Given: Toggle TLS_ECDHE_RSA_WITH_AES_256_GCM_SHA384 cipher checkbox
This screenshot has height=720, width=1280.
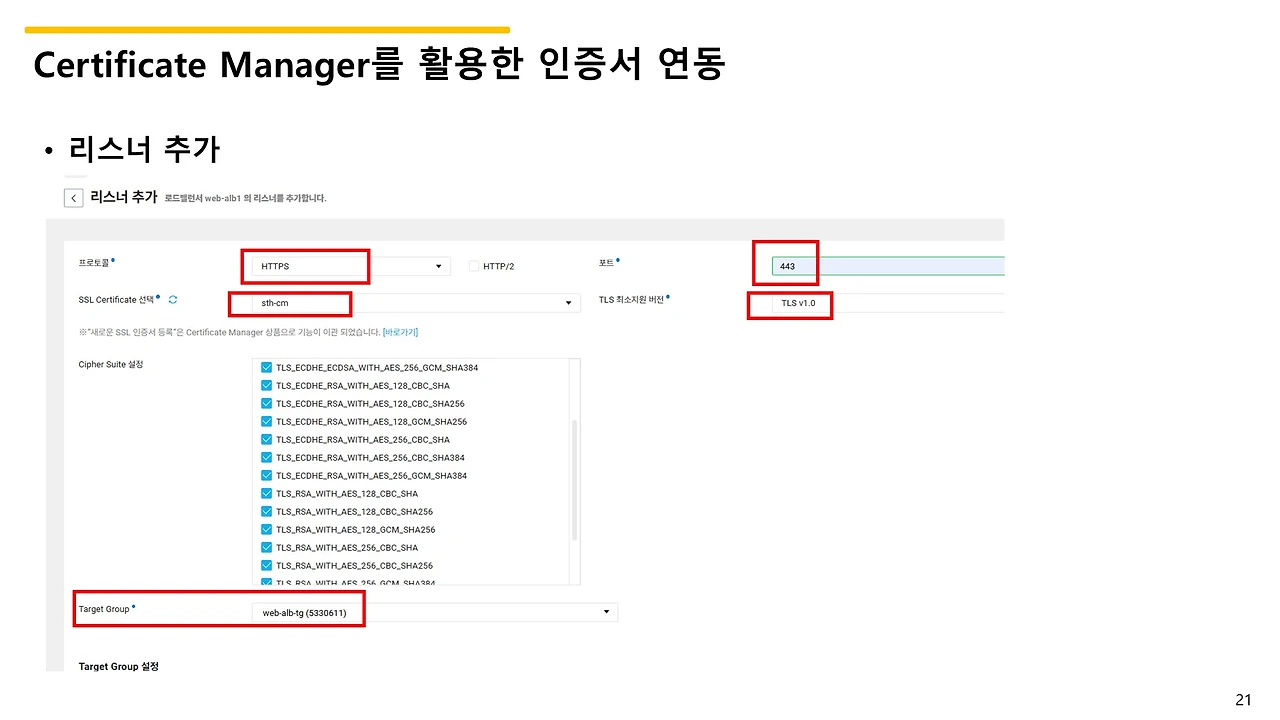Looking at the screenshot, I should (266, 476).
